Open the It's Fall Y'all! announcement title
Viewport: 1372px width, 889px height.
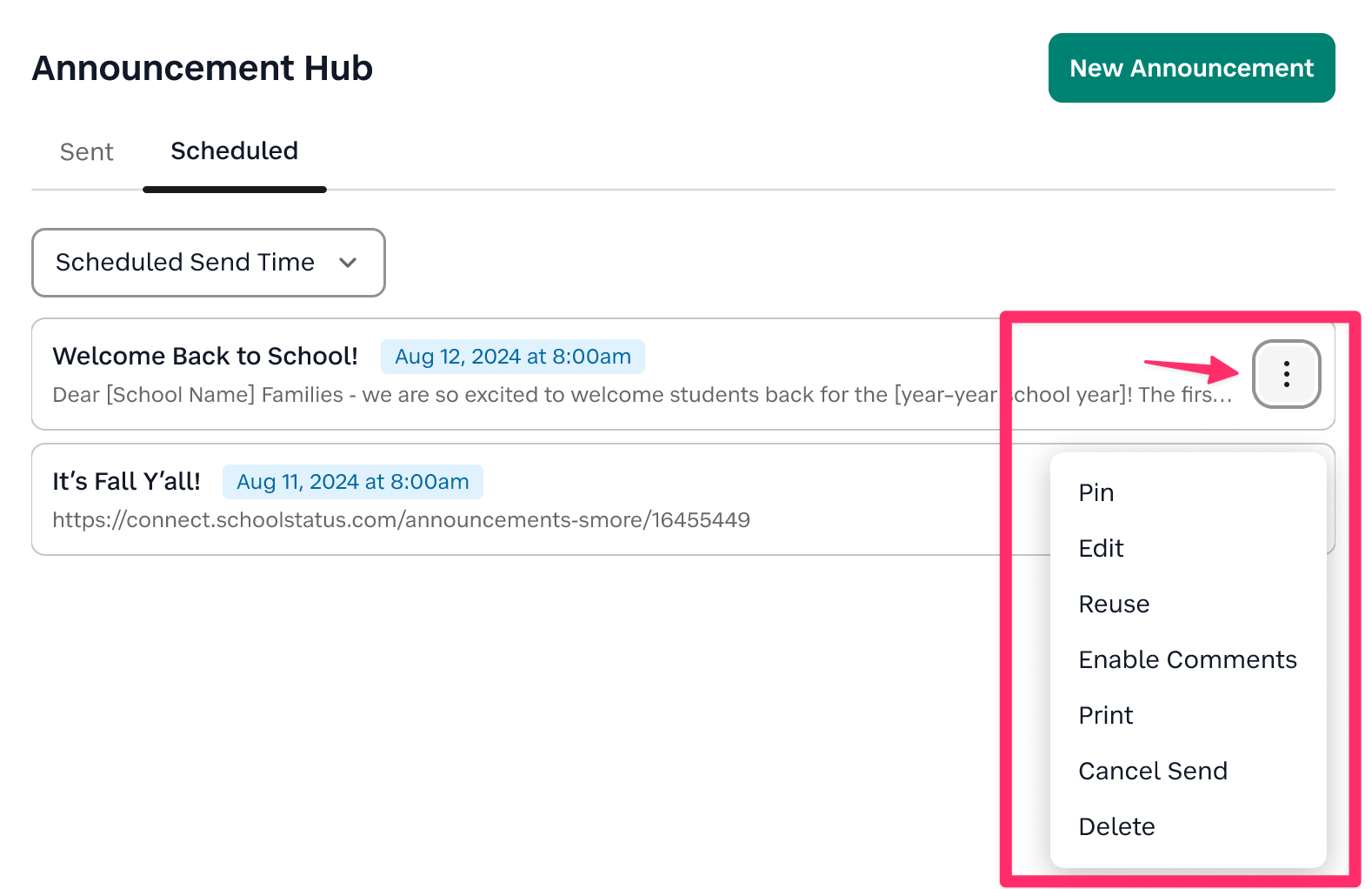[126, 481]
